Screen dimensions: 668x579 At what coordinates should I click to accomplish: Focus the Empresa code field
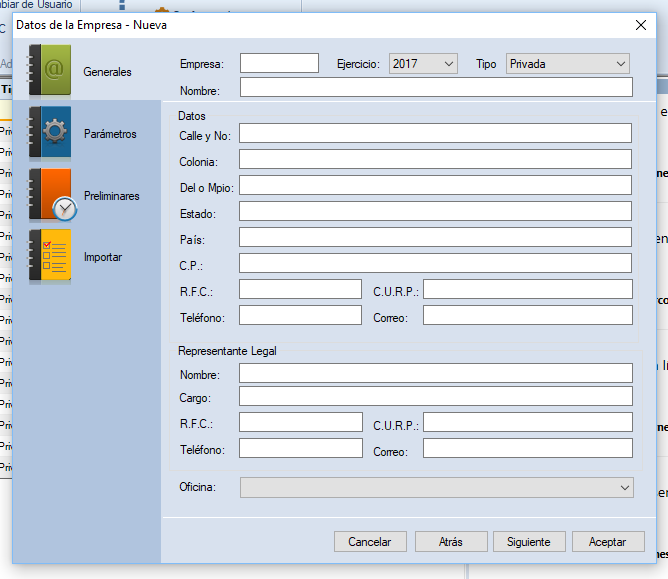click(279, 64)
